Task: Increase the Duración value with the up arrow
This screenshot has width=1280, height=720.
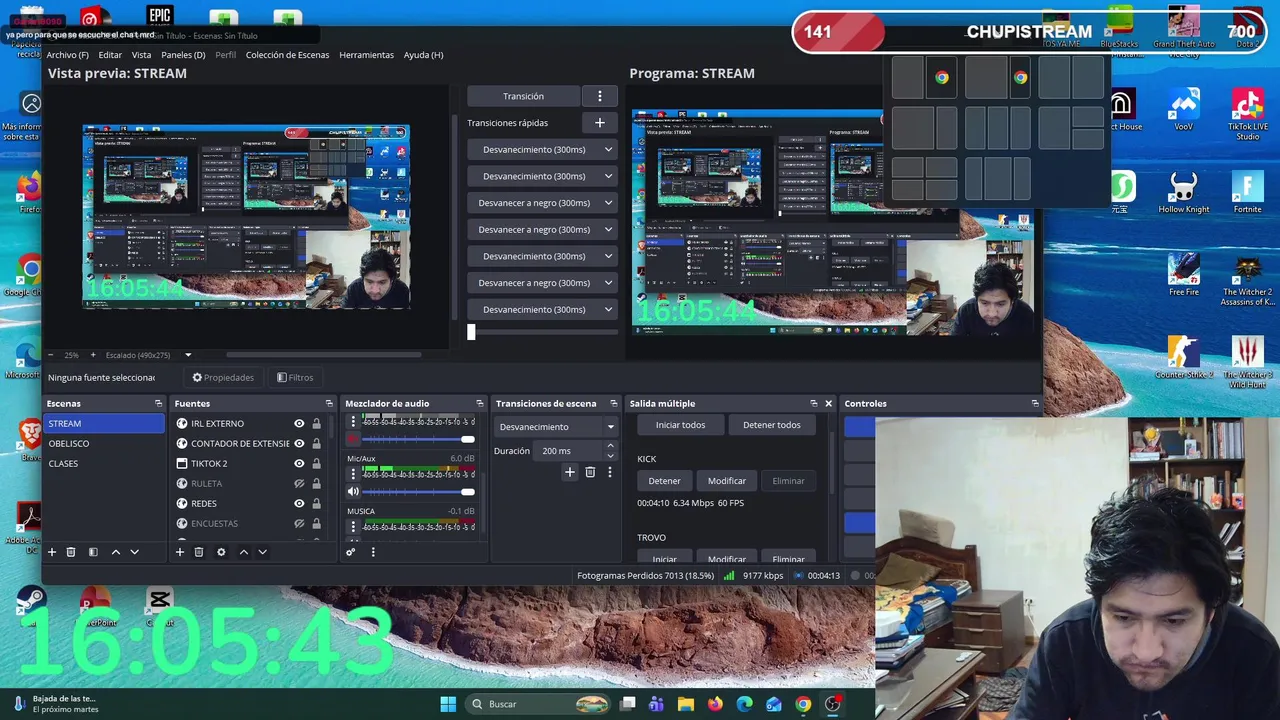Action: pos(610,446)
